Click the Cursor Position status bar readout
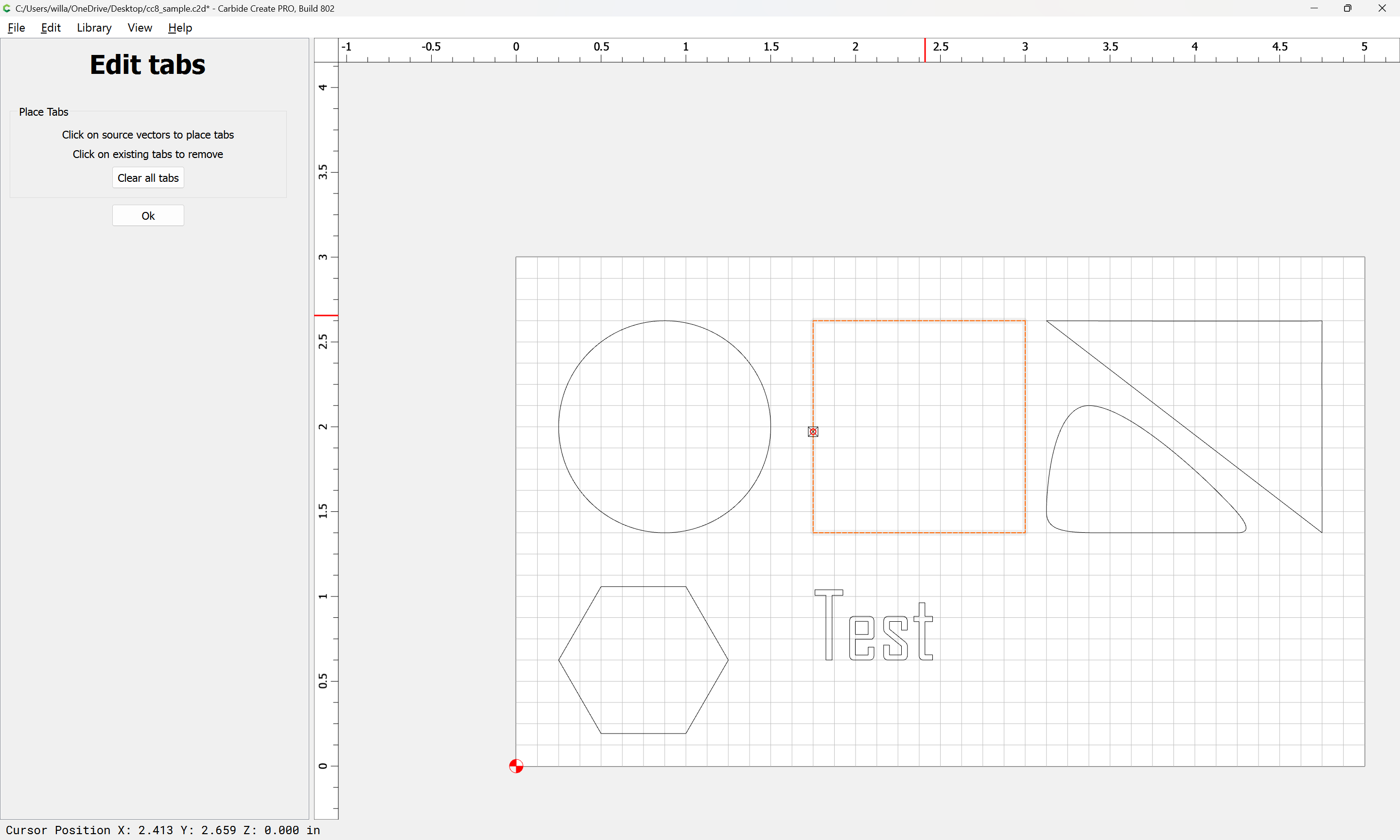The width and height of the screenshot is (1400, 840). pyautogui.click(x=163, y=830)
